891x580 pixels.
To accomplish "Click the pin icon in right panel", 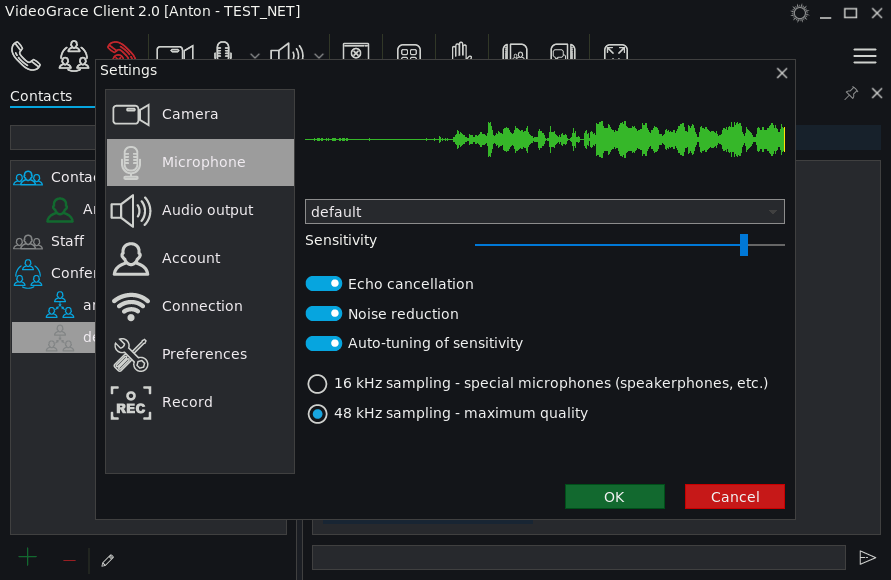I will coord(851,93).
